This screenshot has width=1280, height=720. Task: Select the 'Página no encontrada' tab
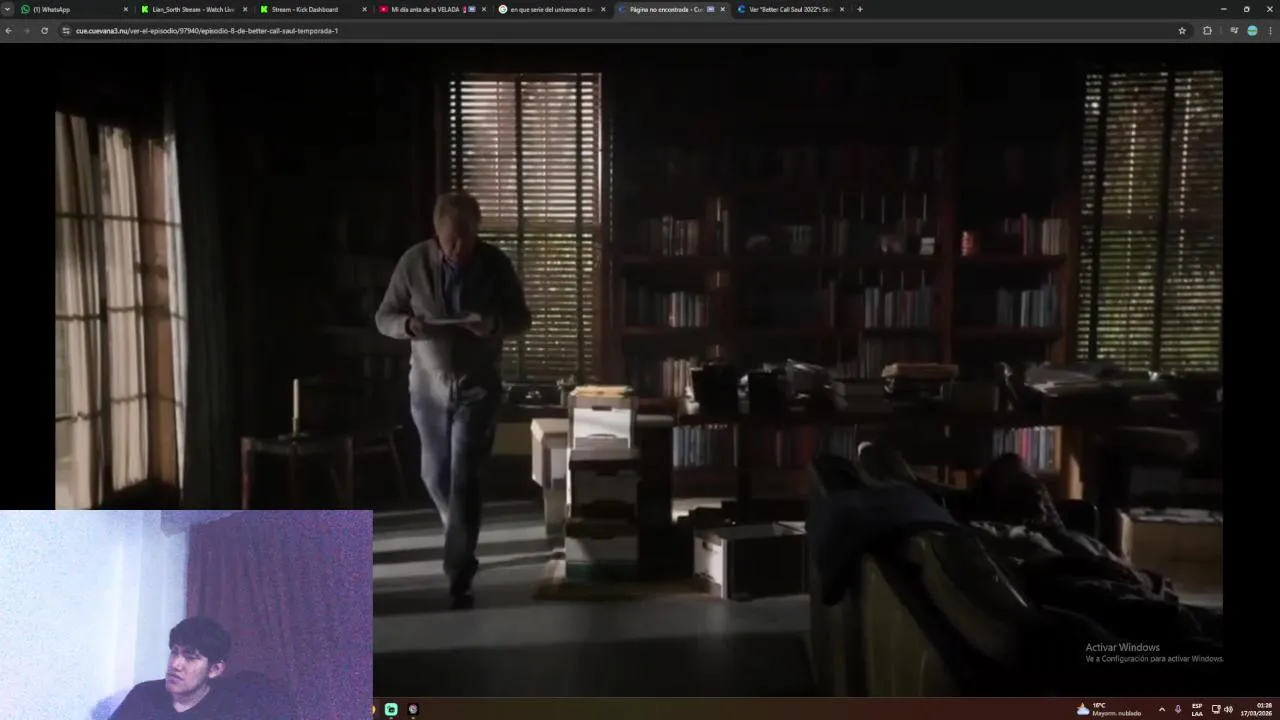click(670, 9)
